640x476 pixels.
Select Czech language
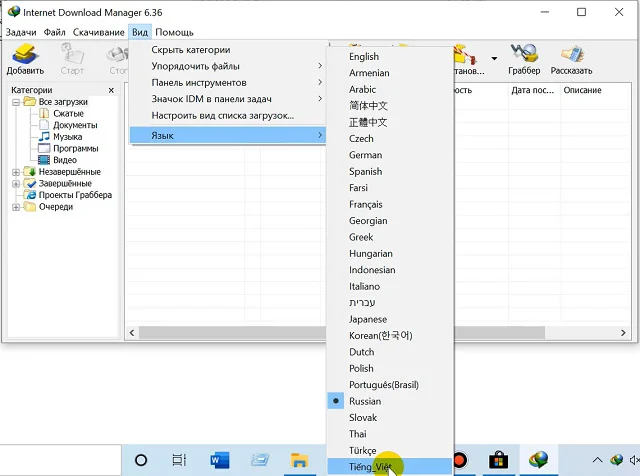[x=390, y=138]
